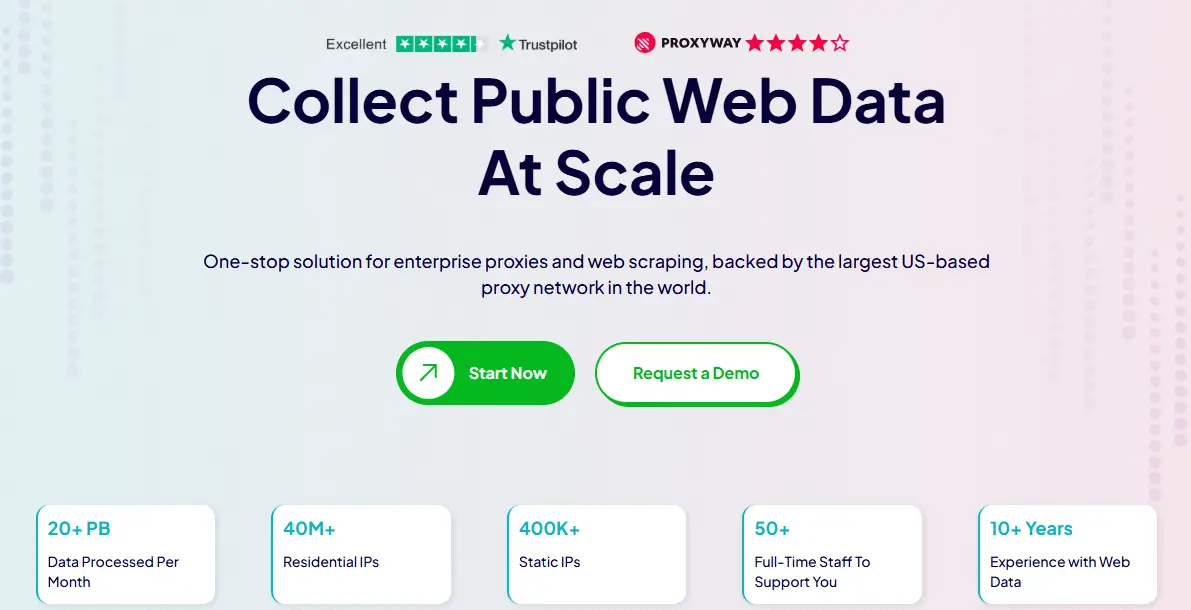1191x610 pixels.
Task: Select the 20+ PB data processed card
Action: 126,554
